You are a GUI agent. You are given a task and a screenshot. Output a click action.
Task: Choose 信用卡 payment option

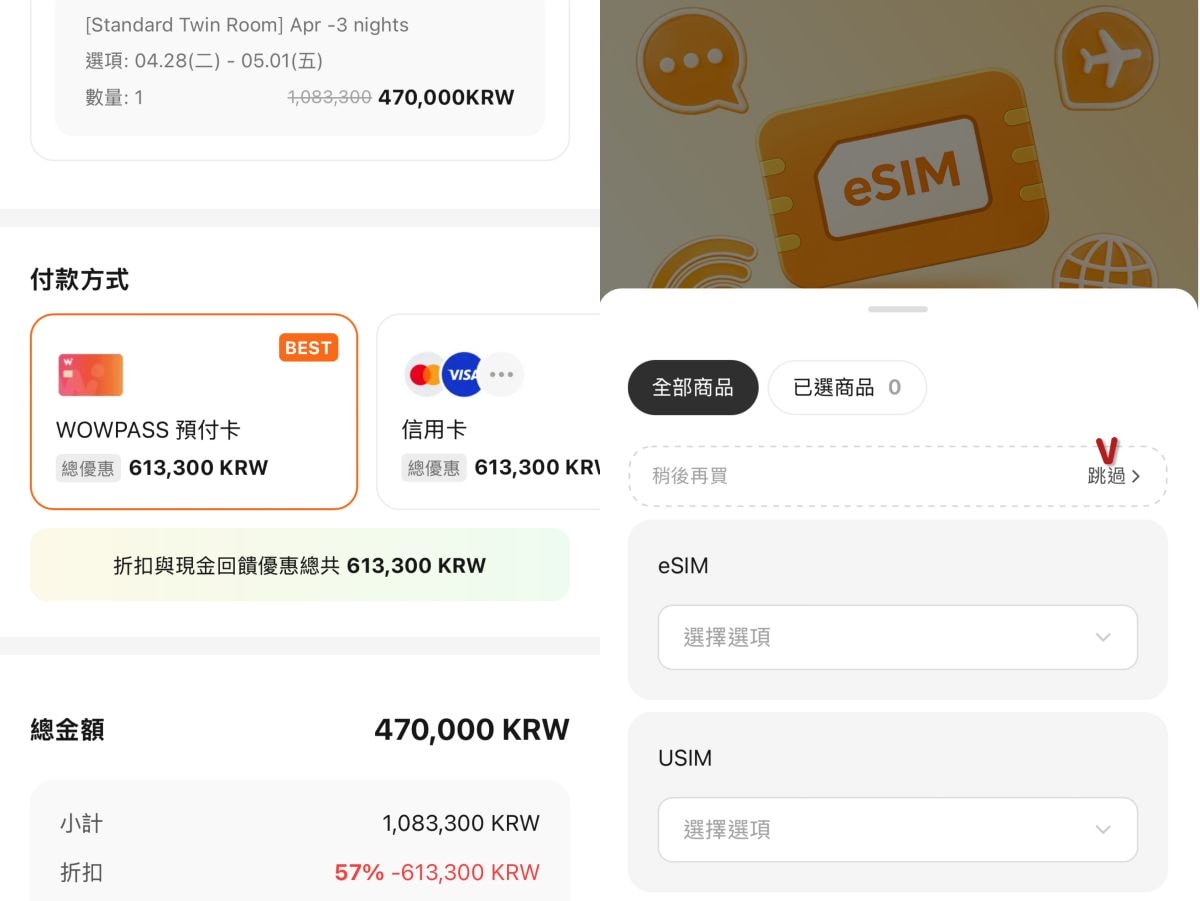488,412
